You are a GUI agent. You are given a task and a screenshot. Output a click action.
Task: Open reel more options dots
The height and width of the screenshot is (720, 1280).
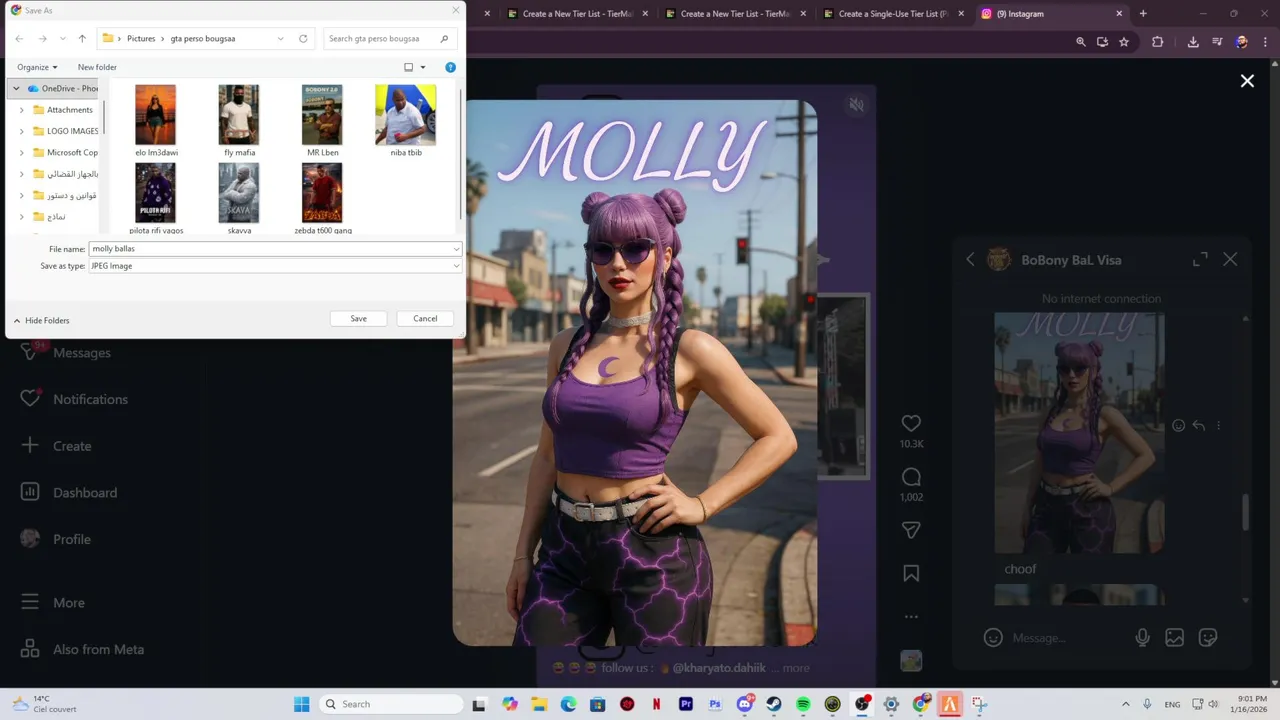[x=911, y=616]
